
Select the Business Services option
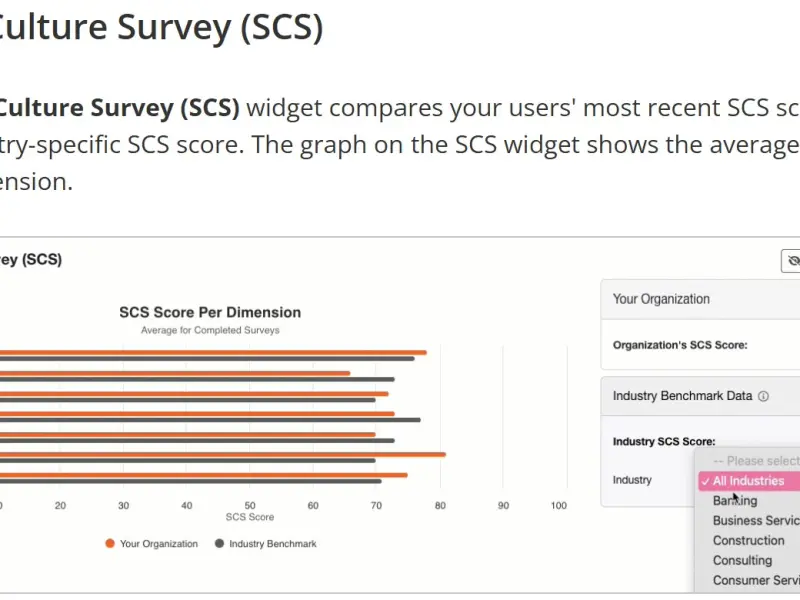755,521
